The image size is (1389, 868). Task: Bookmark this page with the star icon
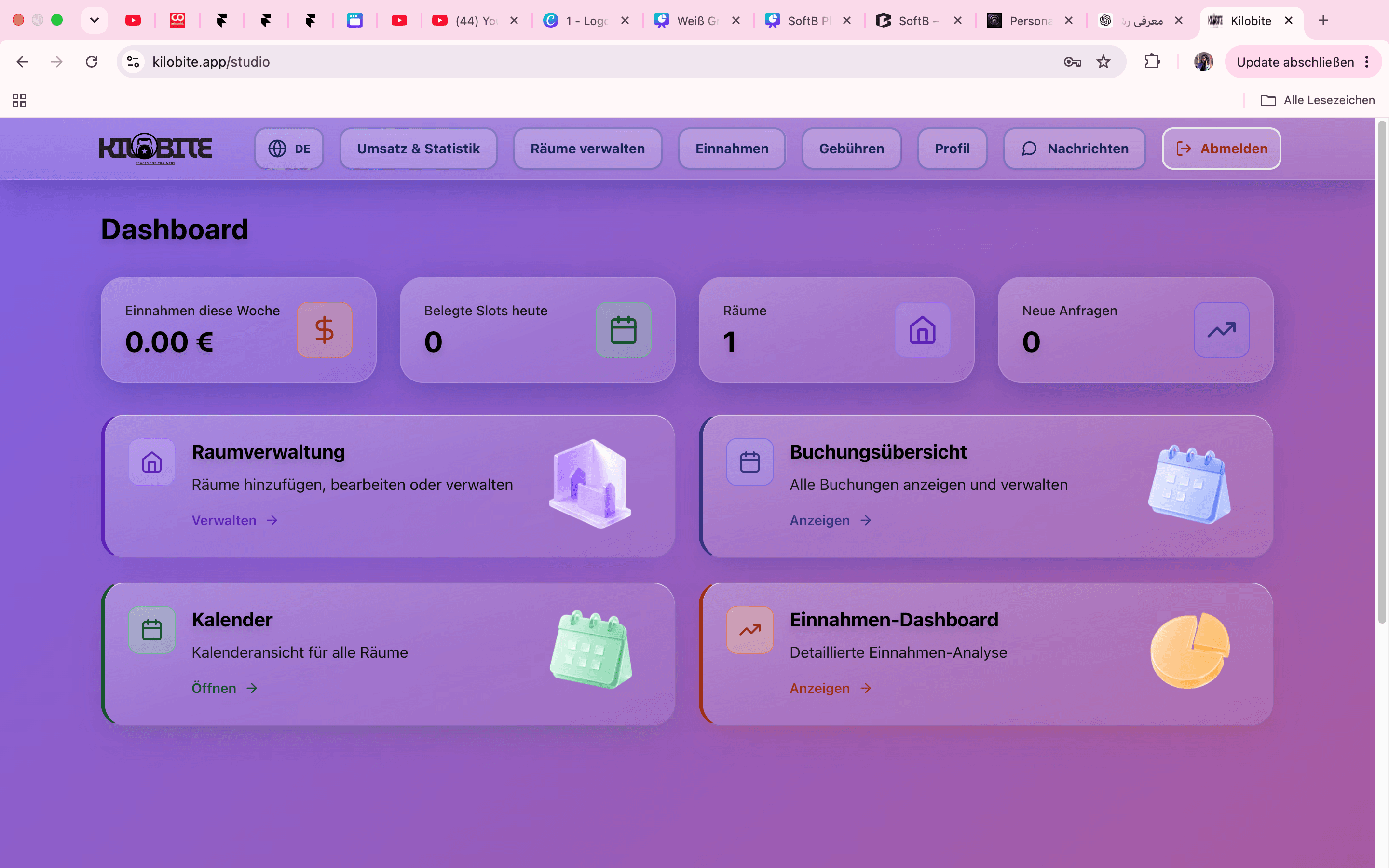click(1103, 61)
